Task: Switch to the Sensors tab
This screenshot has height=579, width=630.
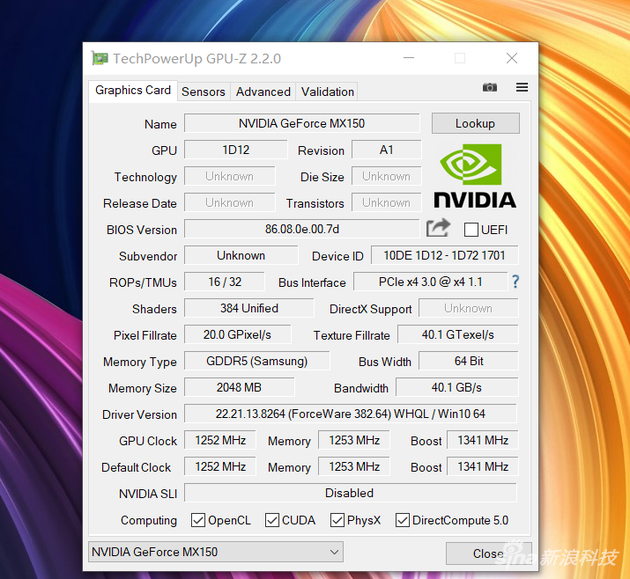Action: pos(203,92)
